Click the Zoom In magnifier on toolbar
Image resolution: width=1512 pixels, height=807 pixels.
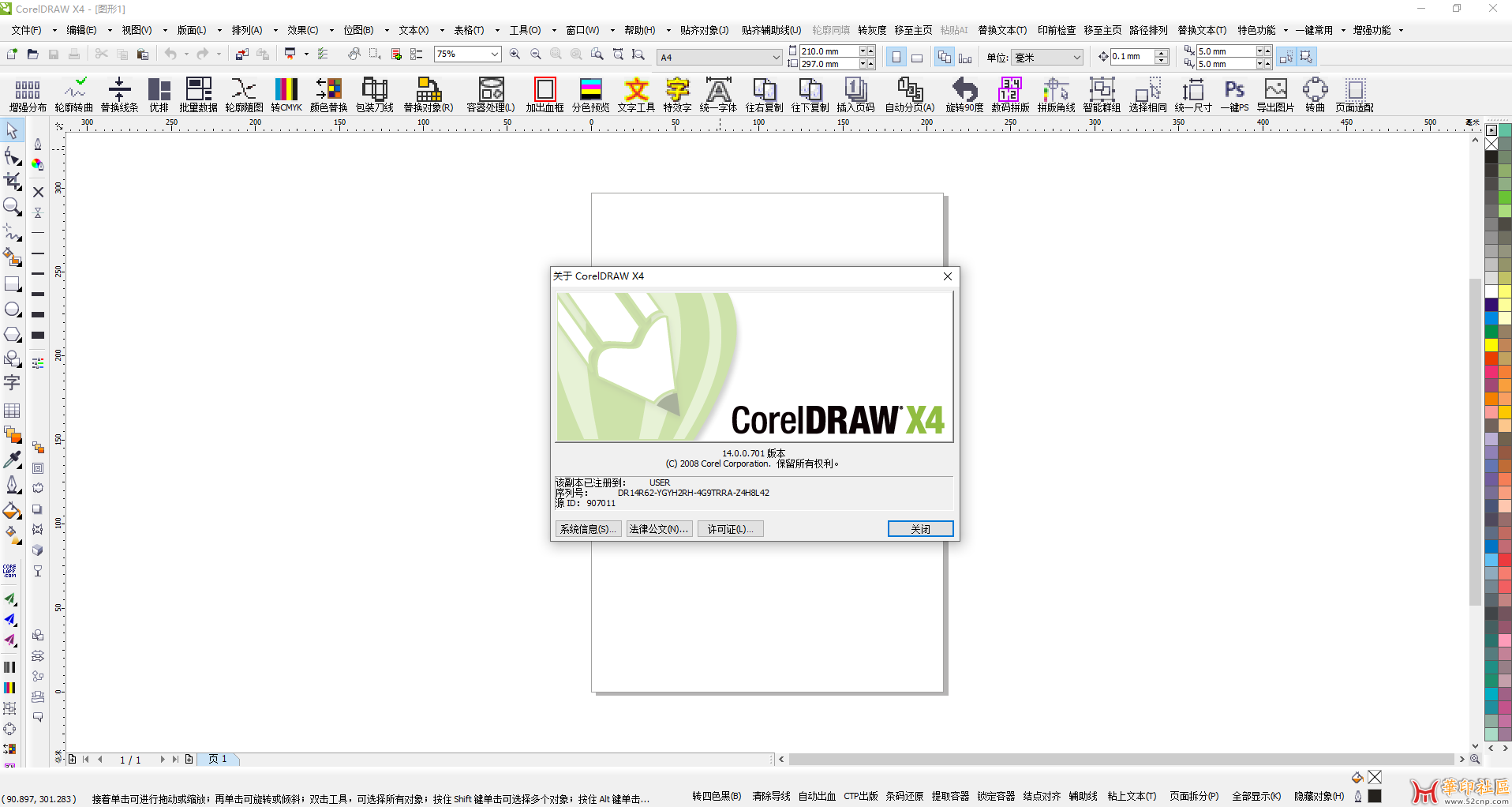click(515, 54)
